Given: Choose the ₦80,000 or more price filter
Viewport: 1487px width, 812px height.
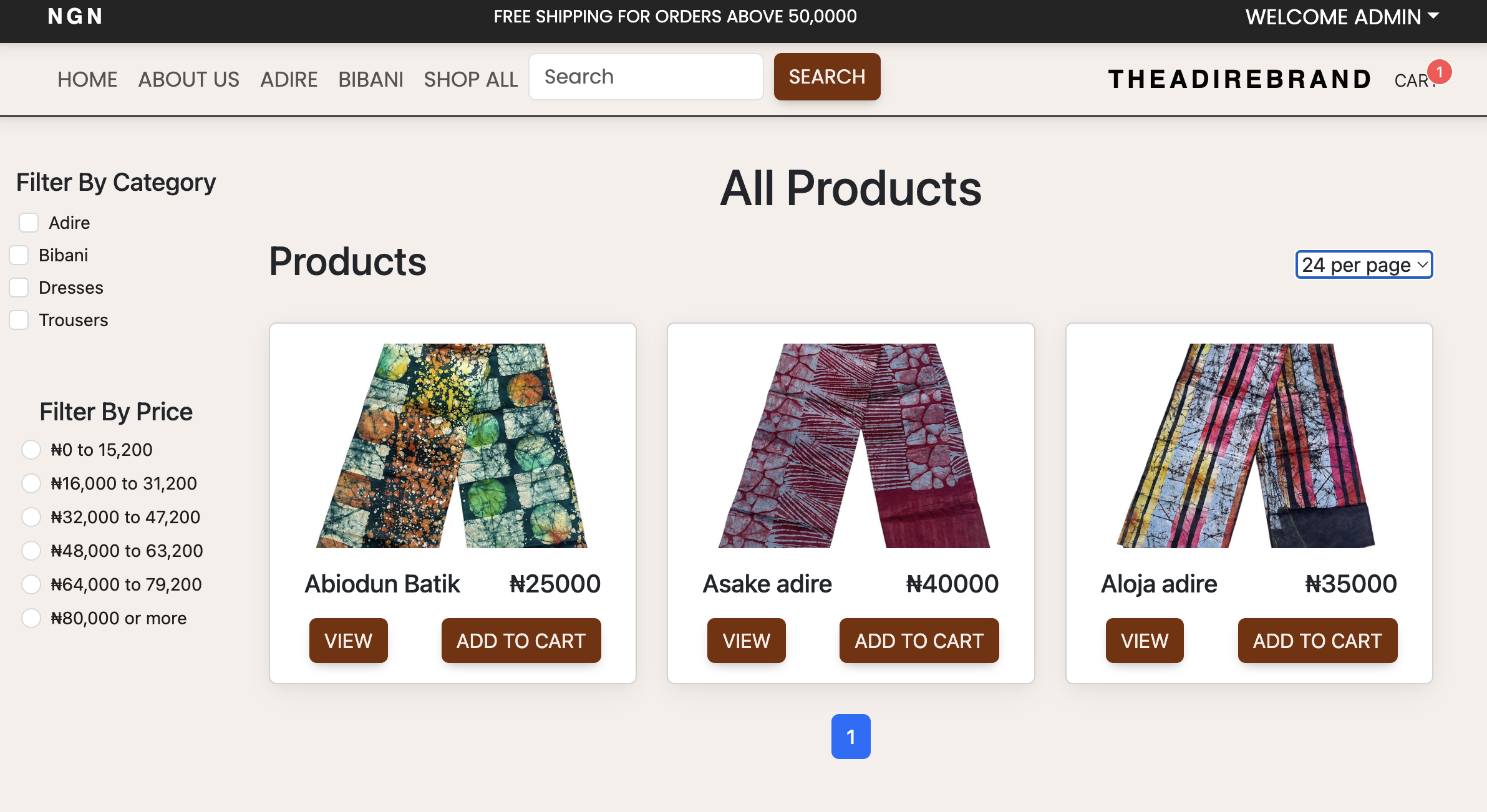Looking at the screenshot, I should (x=31, y=618).
